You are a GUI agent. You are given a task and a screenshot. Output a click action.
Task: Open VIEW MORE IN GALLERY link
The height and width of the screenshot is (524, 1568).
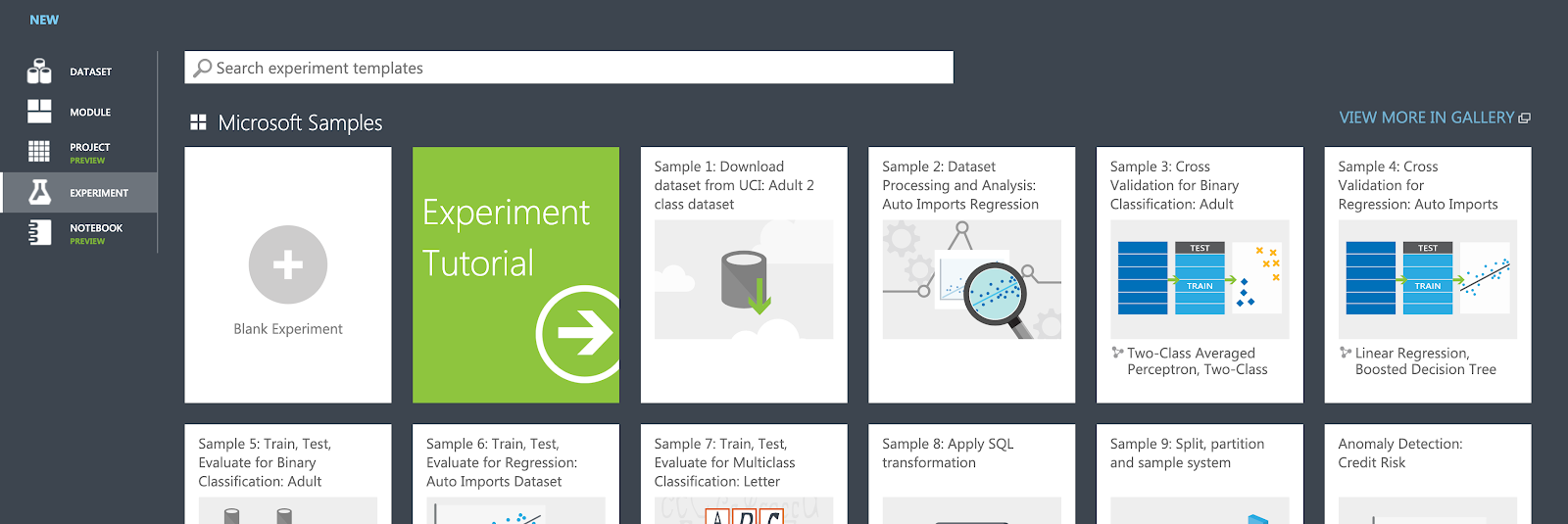[1426, 118]
